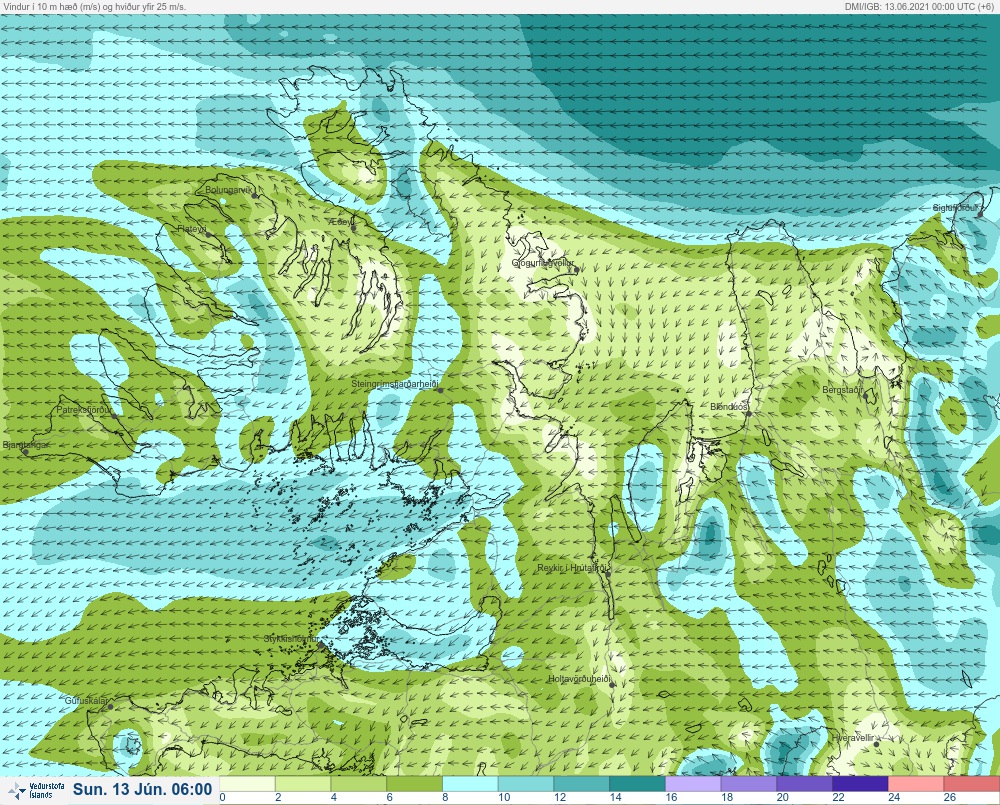Click the legend value 16

(671, 797)
